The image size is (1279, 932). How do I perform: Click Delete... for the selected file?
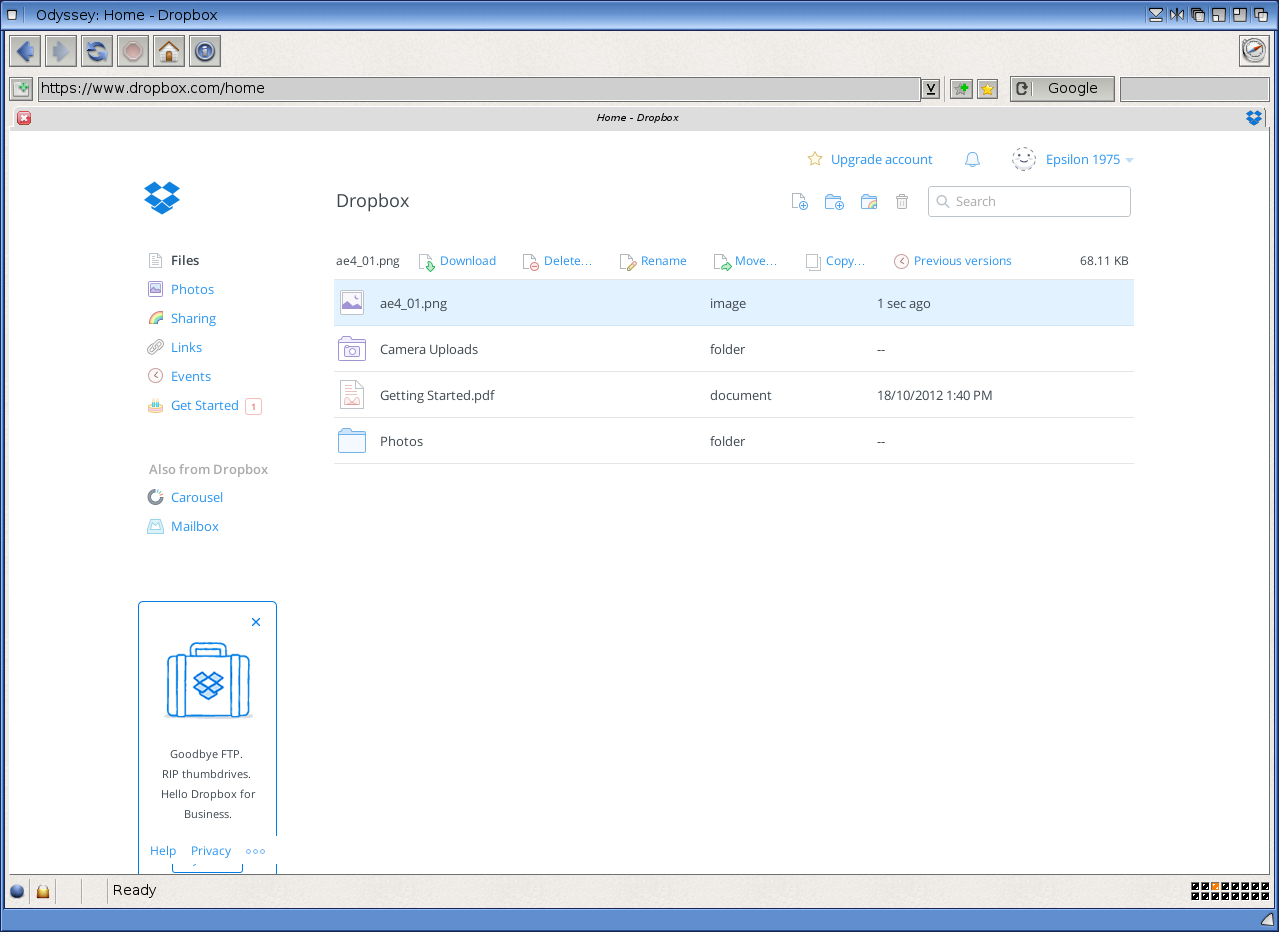coord(558,261)
